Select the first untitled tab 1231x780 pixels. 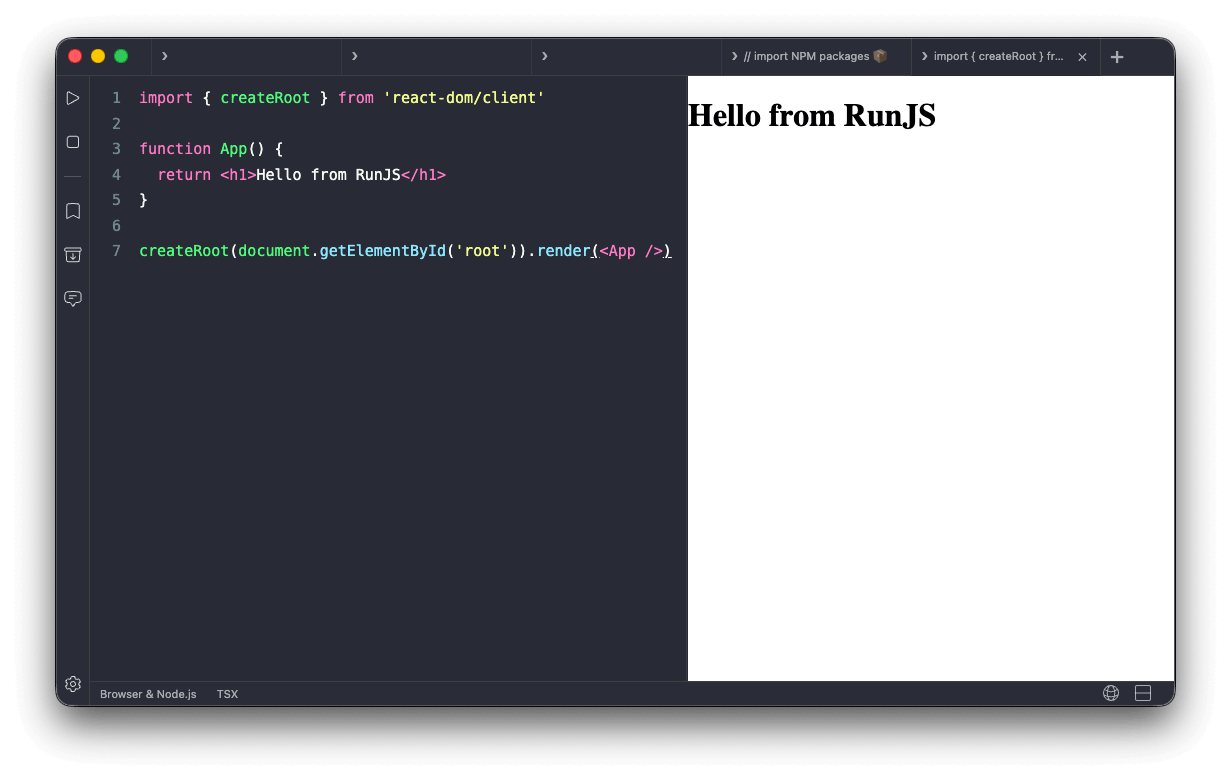(246, 57)
